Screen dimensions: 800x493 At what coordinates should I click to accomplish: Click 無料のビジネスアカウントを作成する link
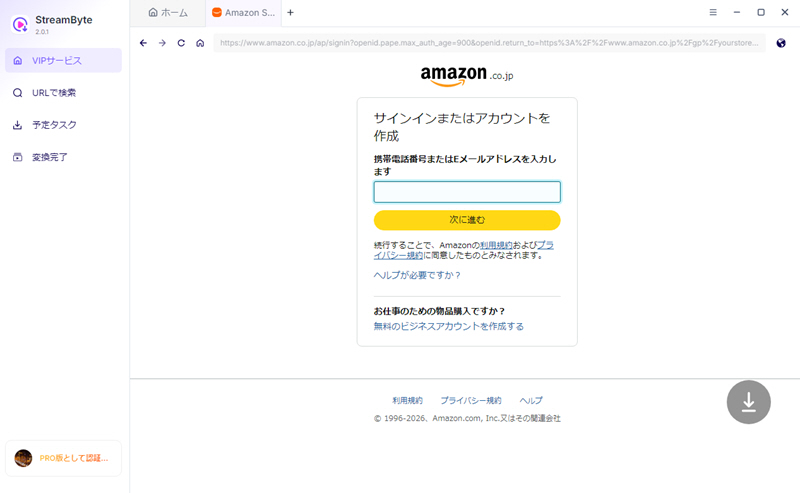[x=448, y=326]
